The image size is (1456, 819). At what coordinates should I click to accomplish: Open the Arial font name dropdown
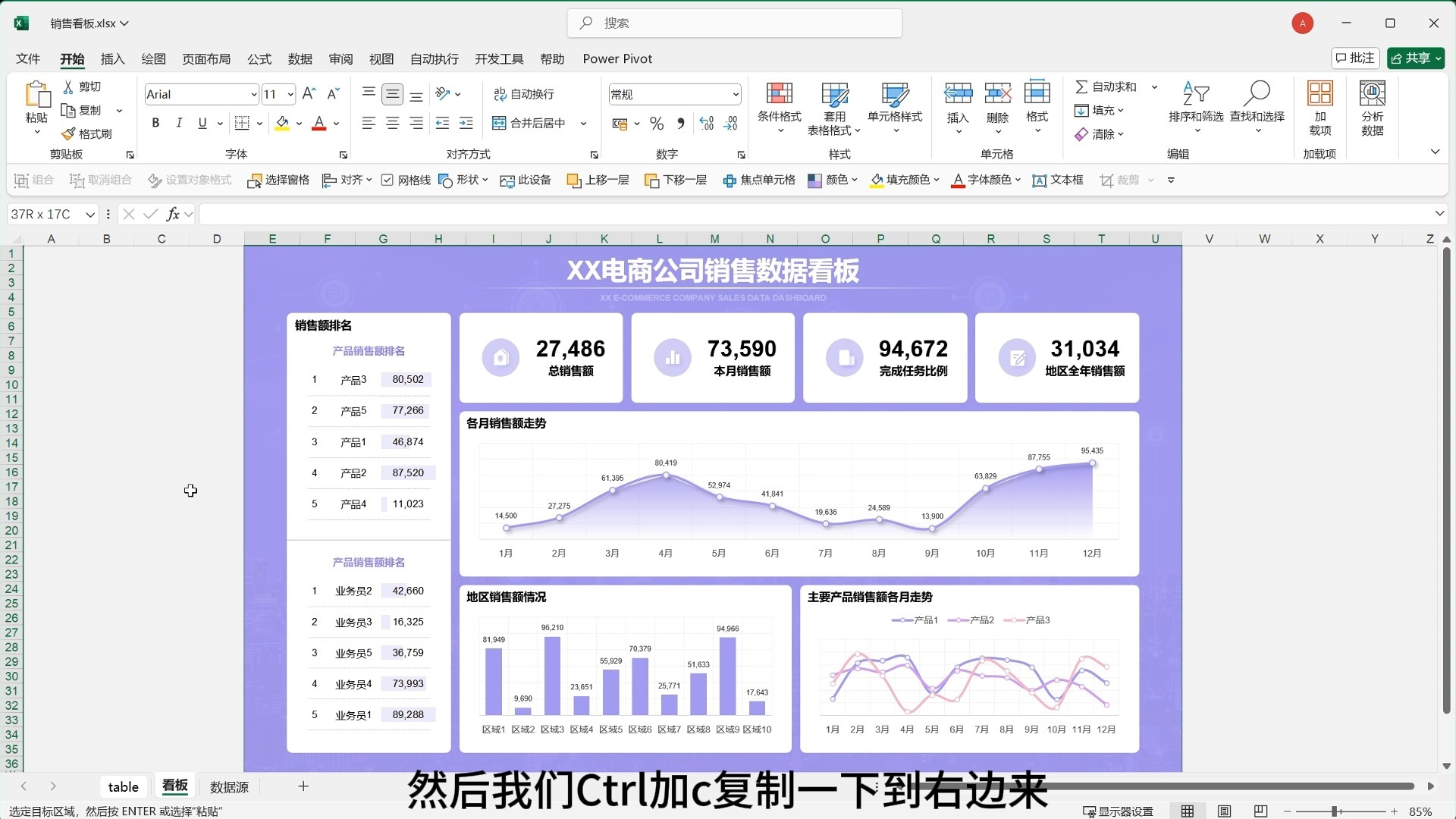click(253, 95)
